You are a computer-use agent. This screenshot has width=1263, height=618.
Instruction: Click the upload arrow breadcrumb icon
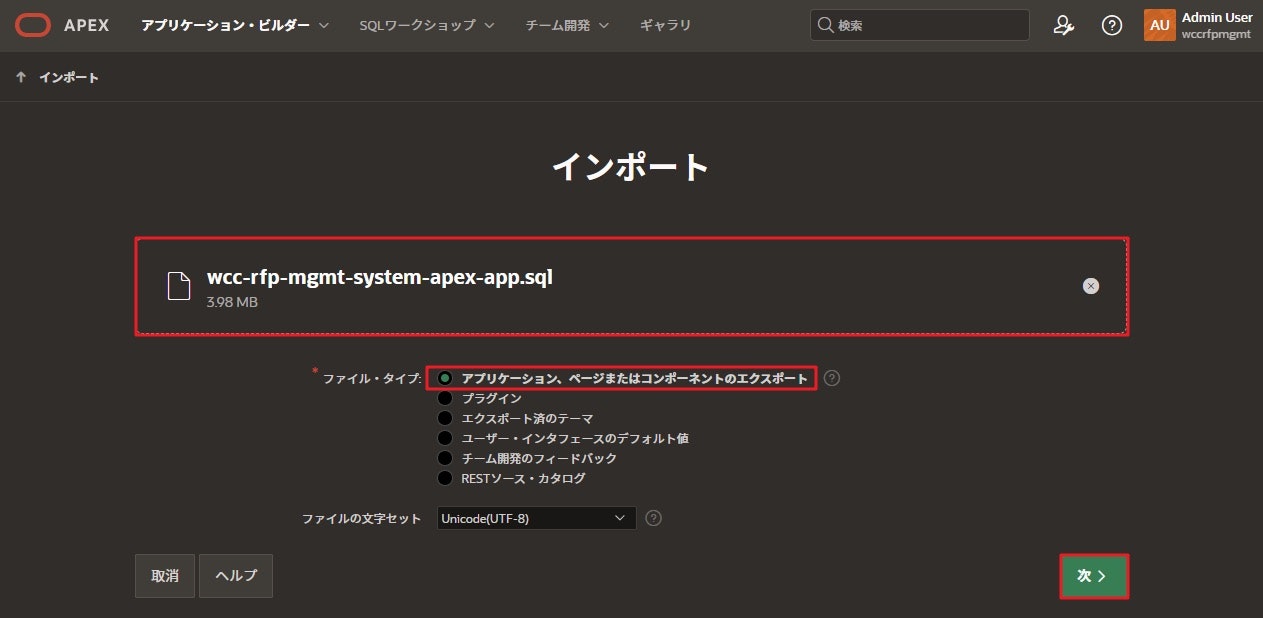(21, 76)
